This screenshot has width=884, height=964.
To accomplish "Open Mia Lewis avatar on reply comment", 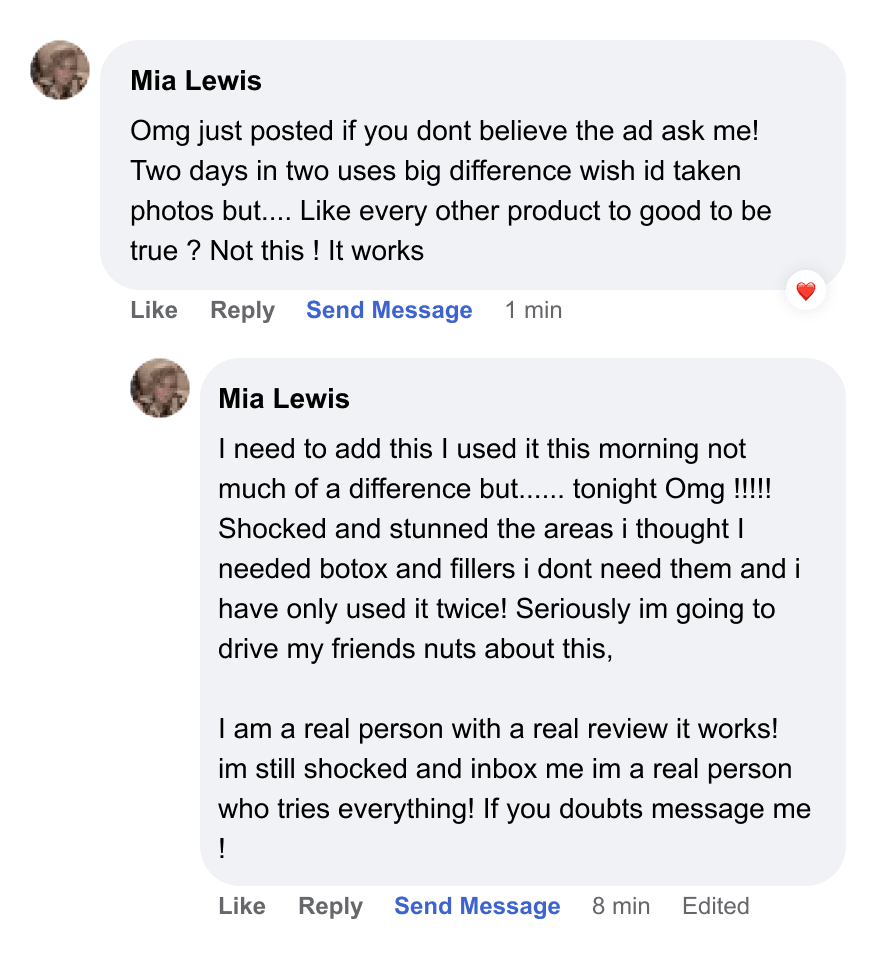I will [x=160, y=388].
